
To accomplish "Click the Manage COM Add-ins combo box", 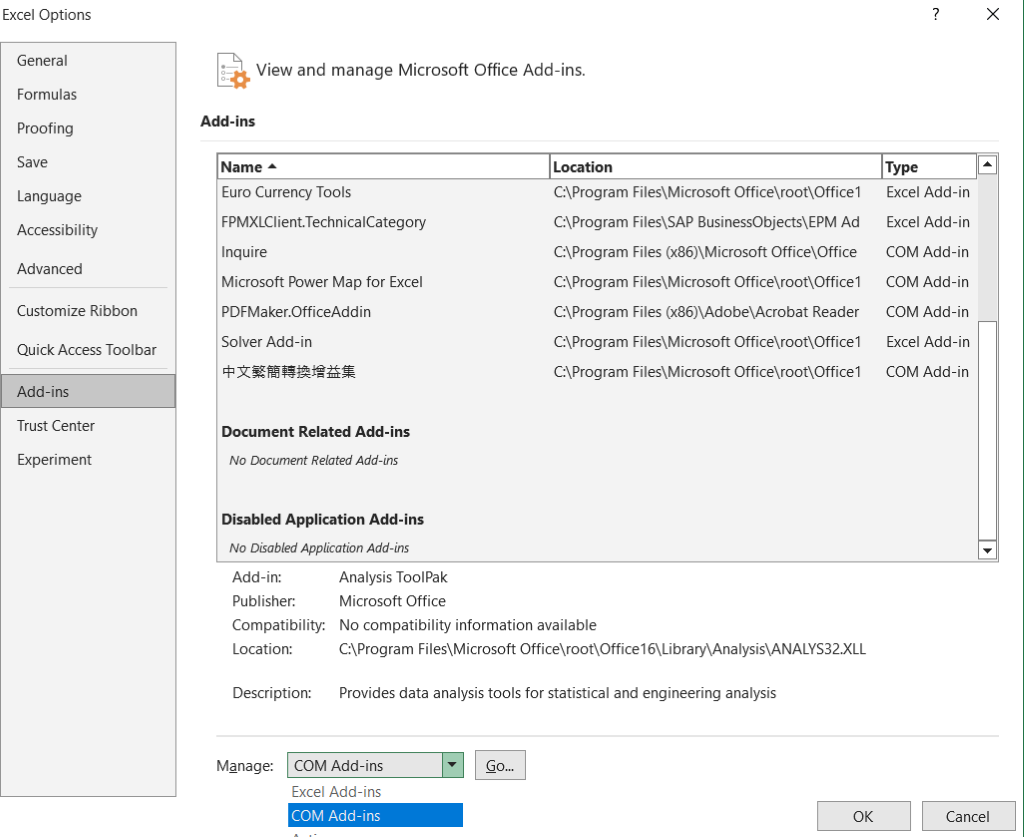I will pos(376,765).
